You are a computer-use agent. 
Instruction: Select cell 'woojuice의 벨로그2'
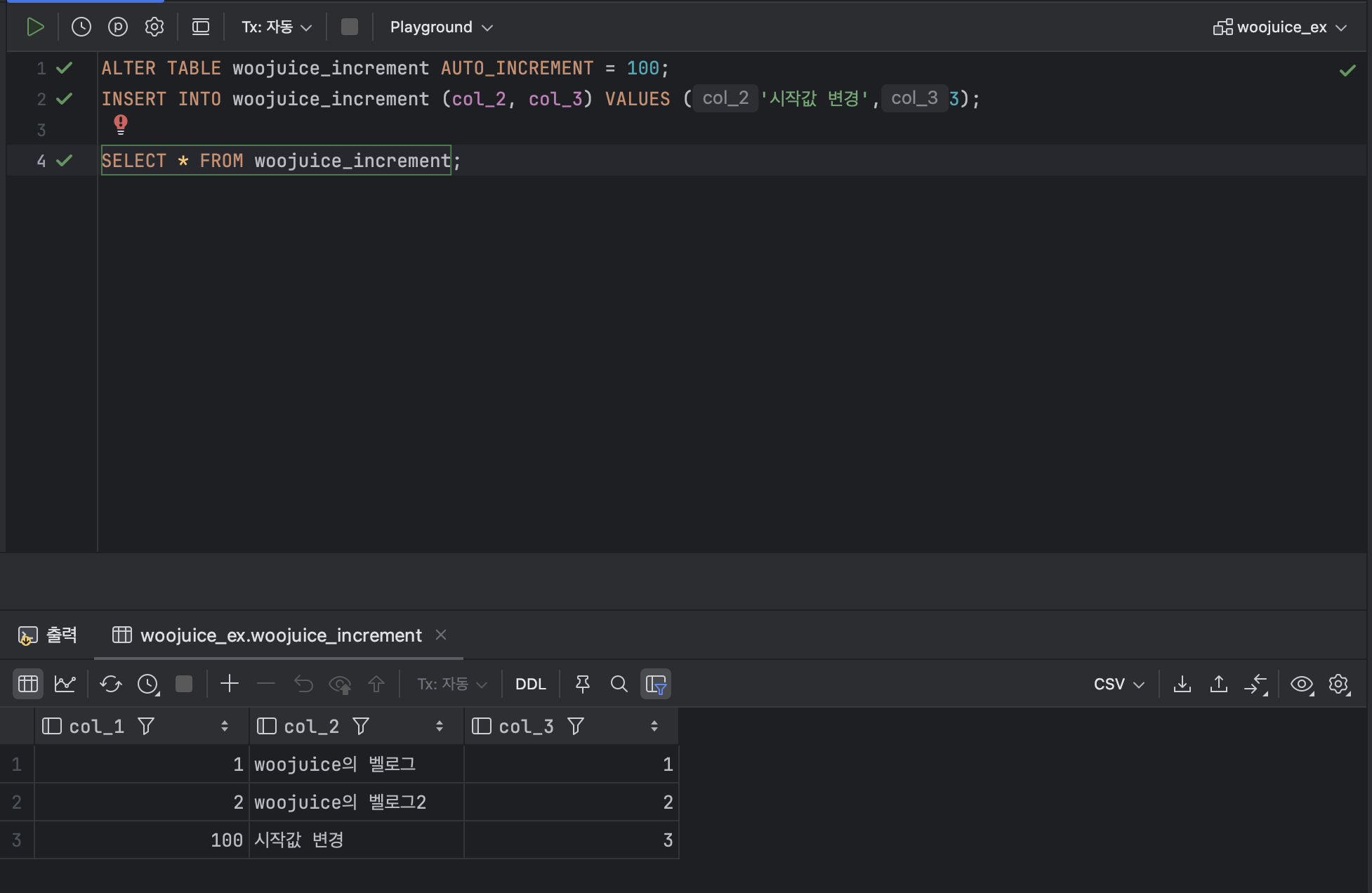tap(357, 802)
